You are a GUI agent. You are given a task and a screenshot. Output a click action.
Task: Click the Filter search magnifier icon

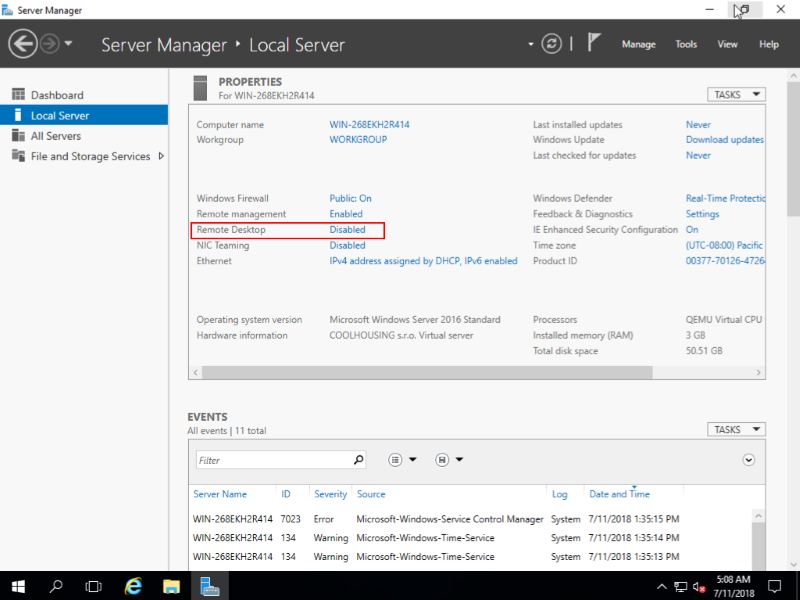(x=359, y=460)
